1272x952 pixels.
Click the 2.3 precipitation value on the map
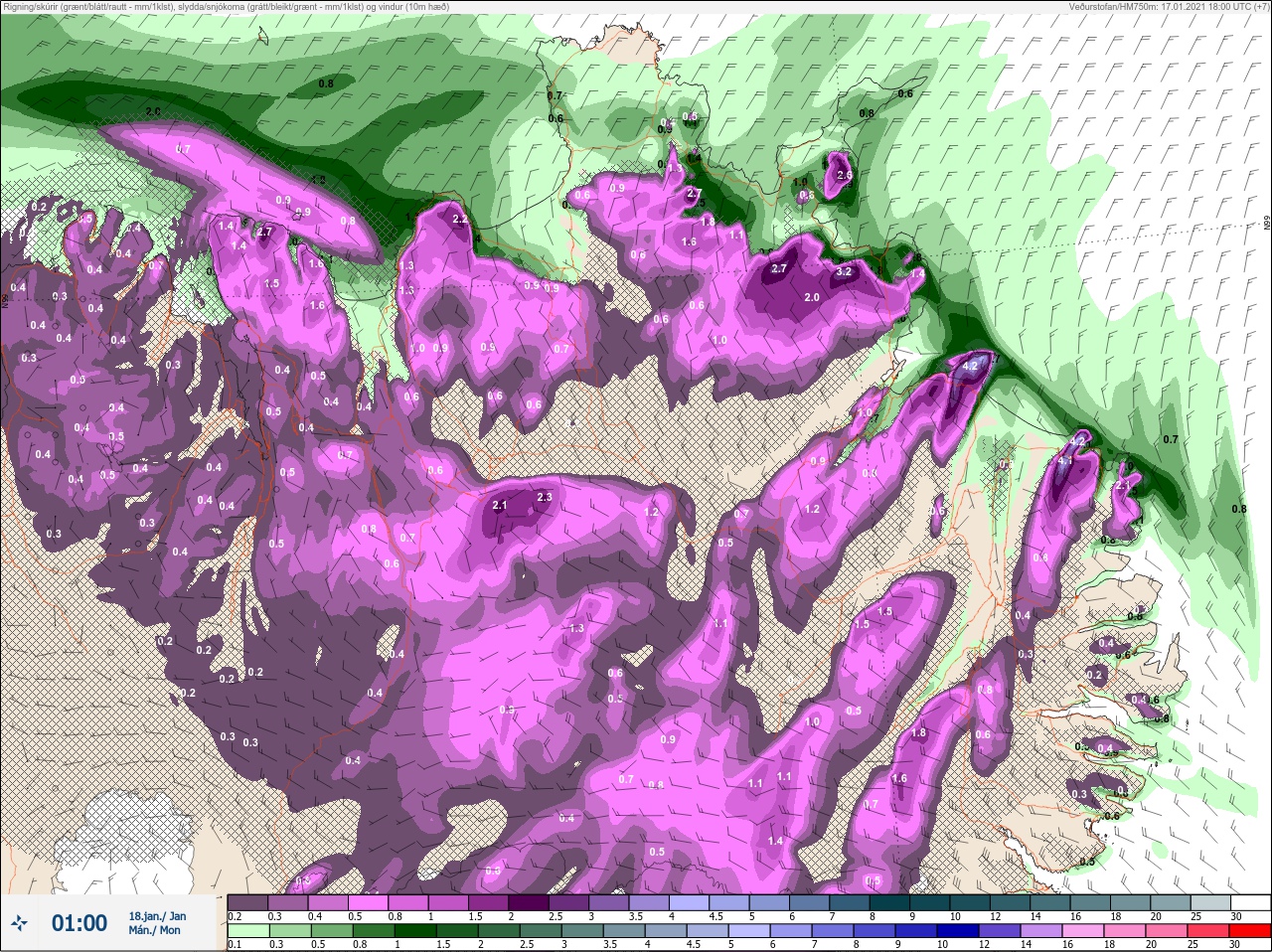click(x=544, y=497)
